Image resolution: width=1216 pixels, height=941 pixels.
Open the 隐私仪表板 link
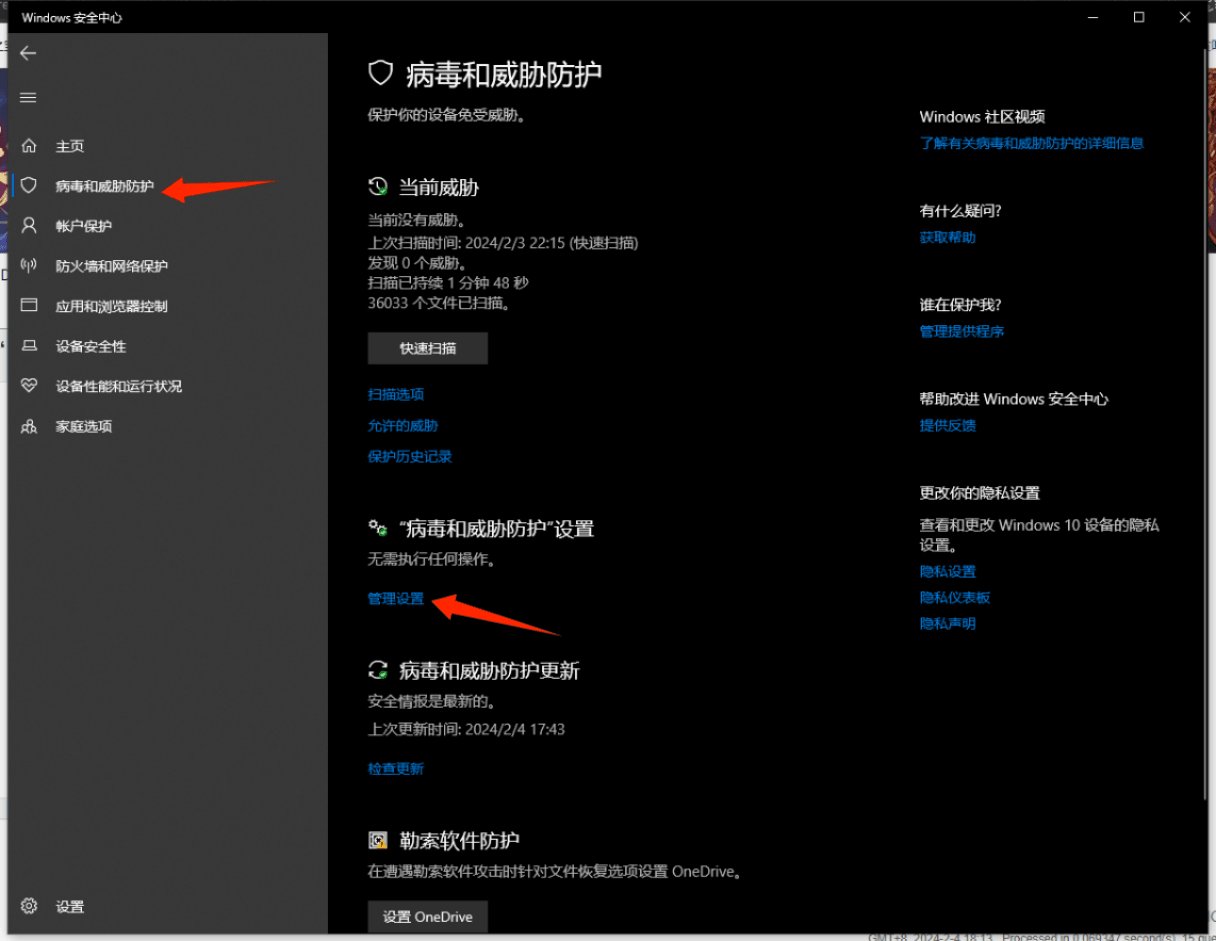click(x=955, y=597)
